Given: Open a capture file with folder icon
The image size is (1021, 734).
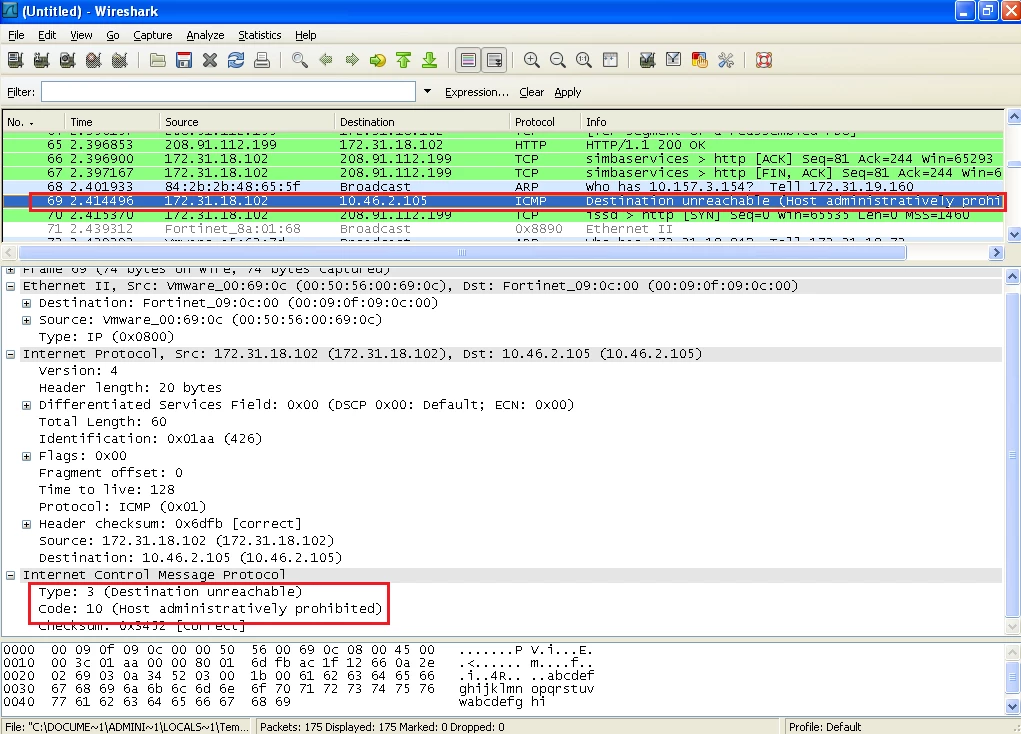Looking at the screenshot, I should pyautogui.click(x=158, y=61).
